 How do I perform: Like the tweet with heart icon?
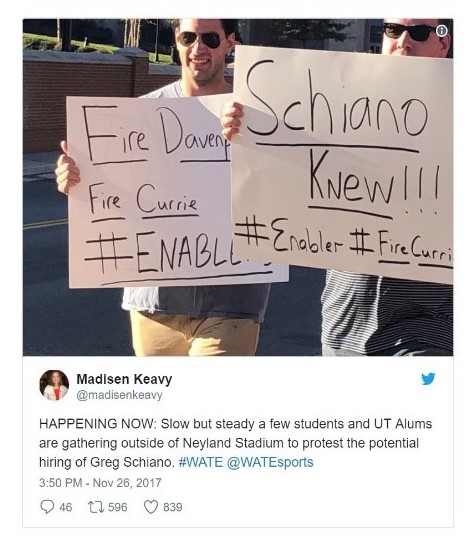151,507
